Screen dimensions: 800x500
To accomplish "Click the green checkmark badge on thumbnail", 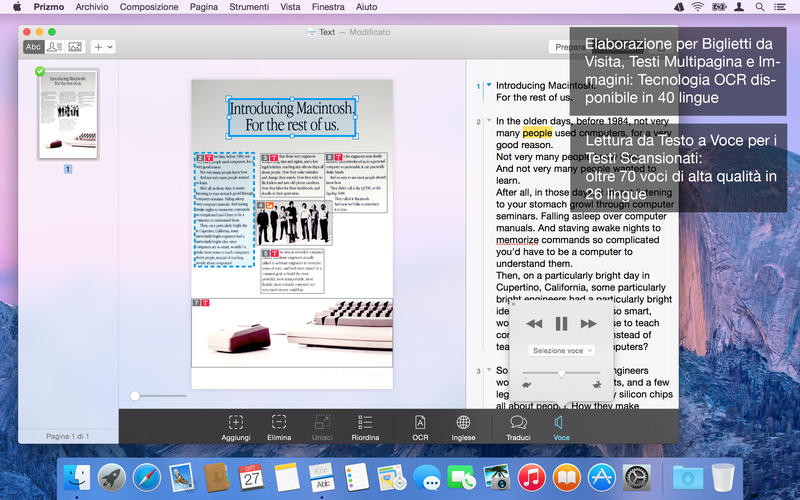I will 40,71.
